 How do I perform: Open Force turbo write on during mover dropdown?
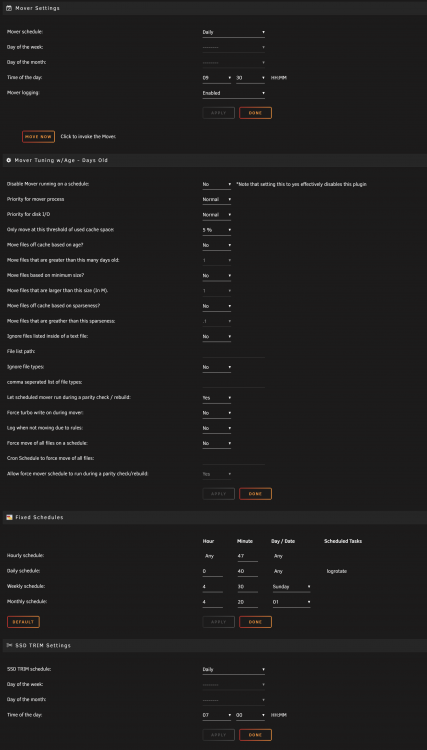[217, 413]
